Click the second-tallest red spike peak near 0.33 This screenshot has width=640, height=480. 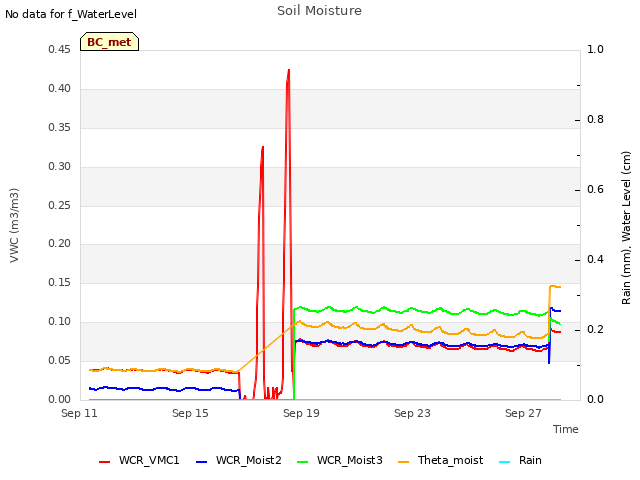click(262, 147)
